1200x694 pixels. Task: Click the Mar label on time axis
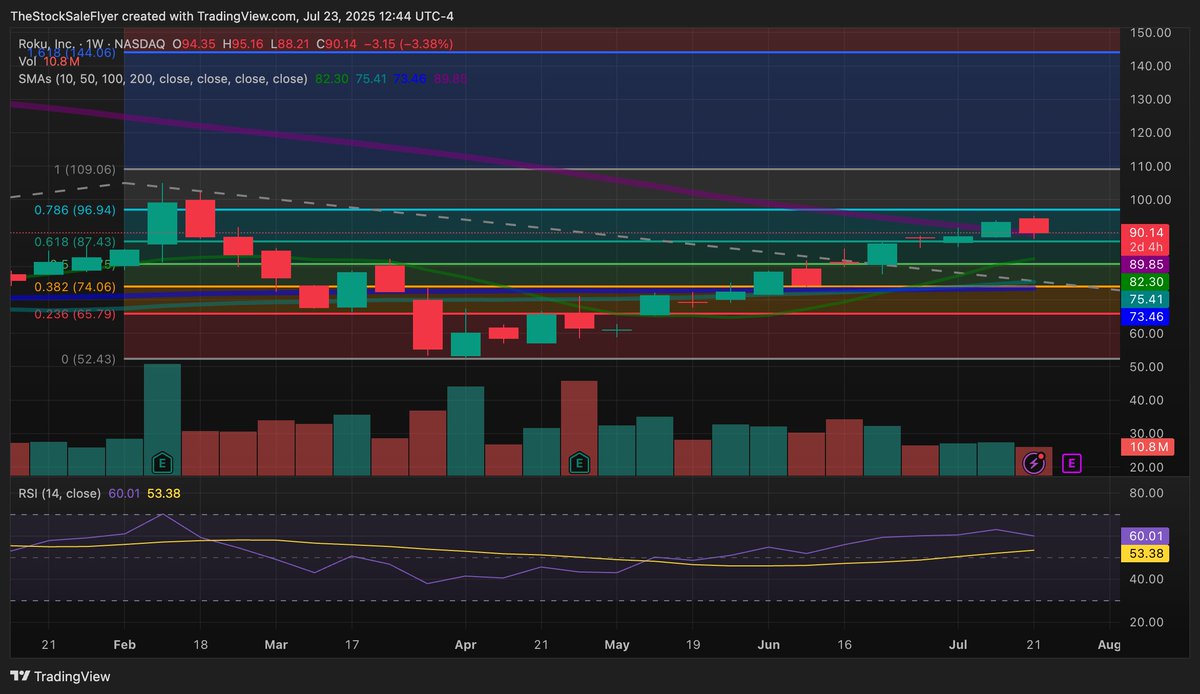275,645
